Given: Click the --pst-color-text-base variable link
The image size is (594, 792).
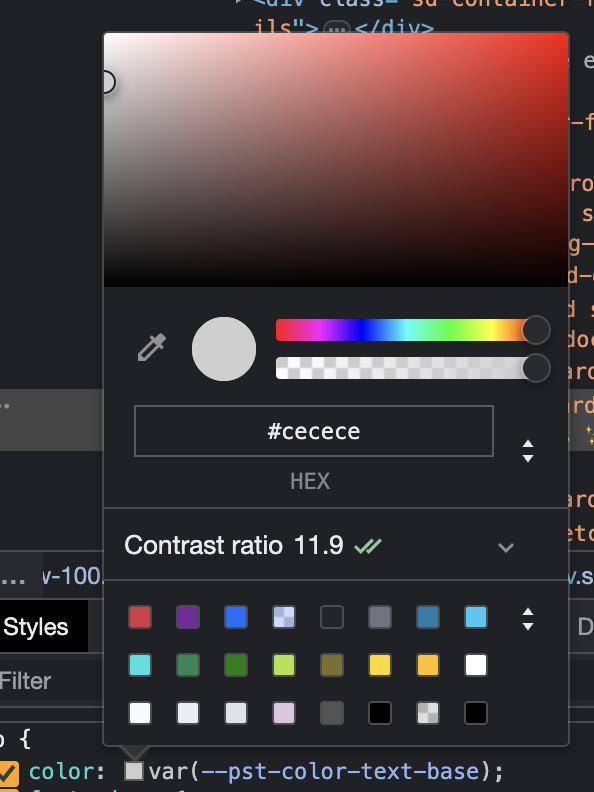Looking at the screenshot, I should (340, 772).
